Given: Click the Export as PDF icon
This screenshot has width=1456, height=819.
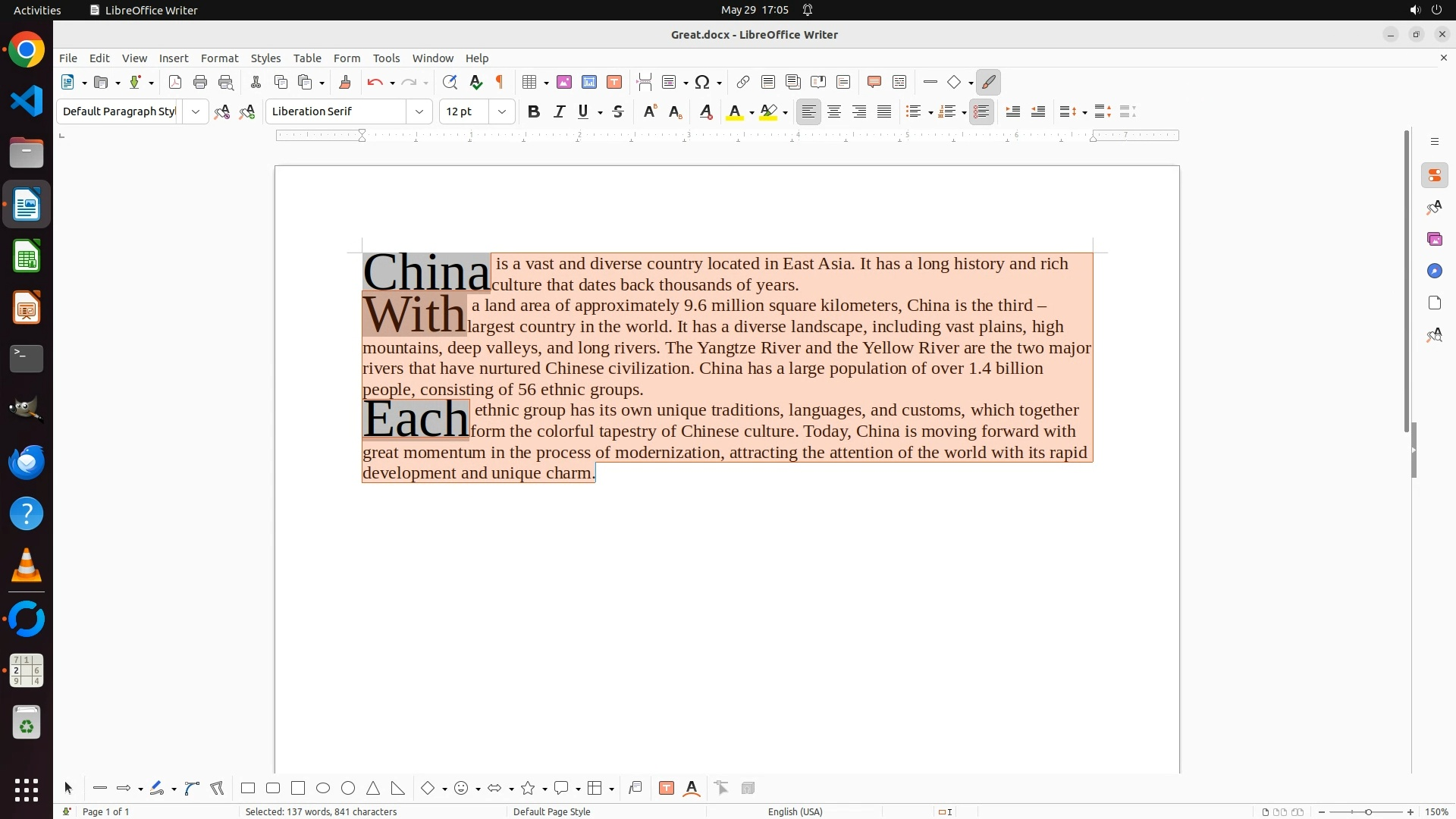Looking at the screenshot, I should click(x=175, y=82).
